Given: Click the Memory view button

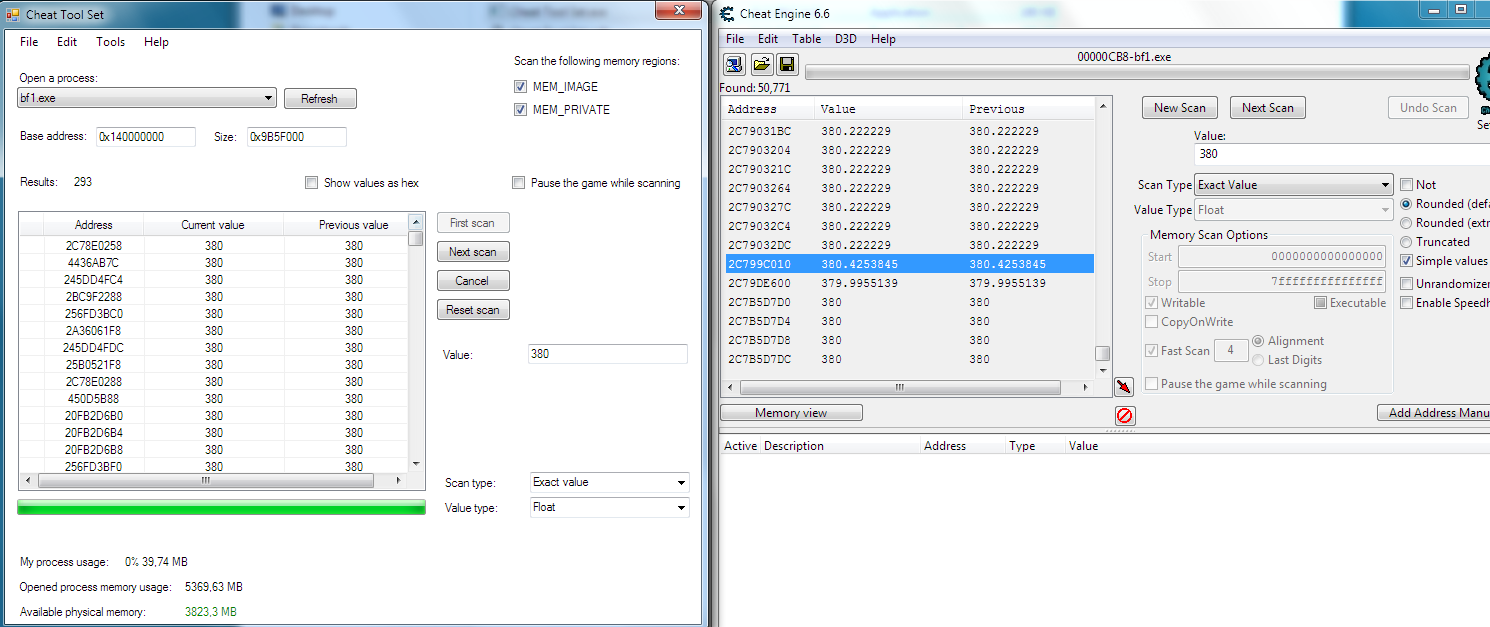Looking at the screenshot, I should 791,413.
